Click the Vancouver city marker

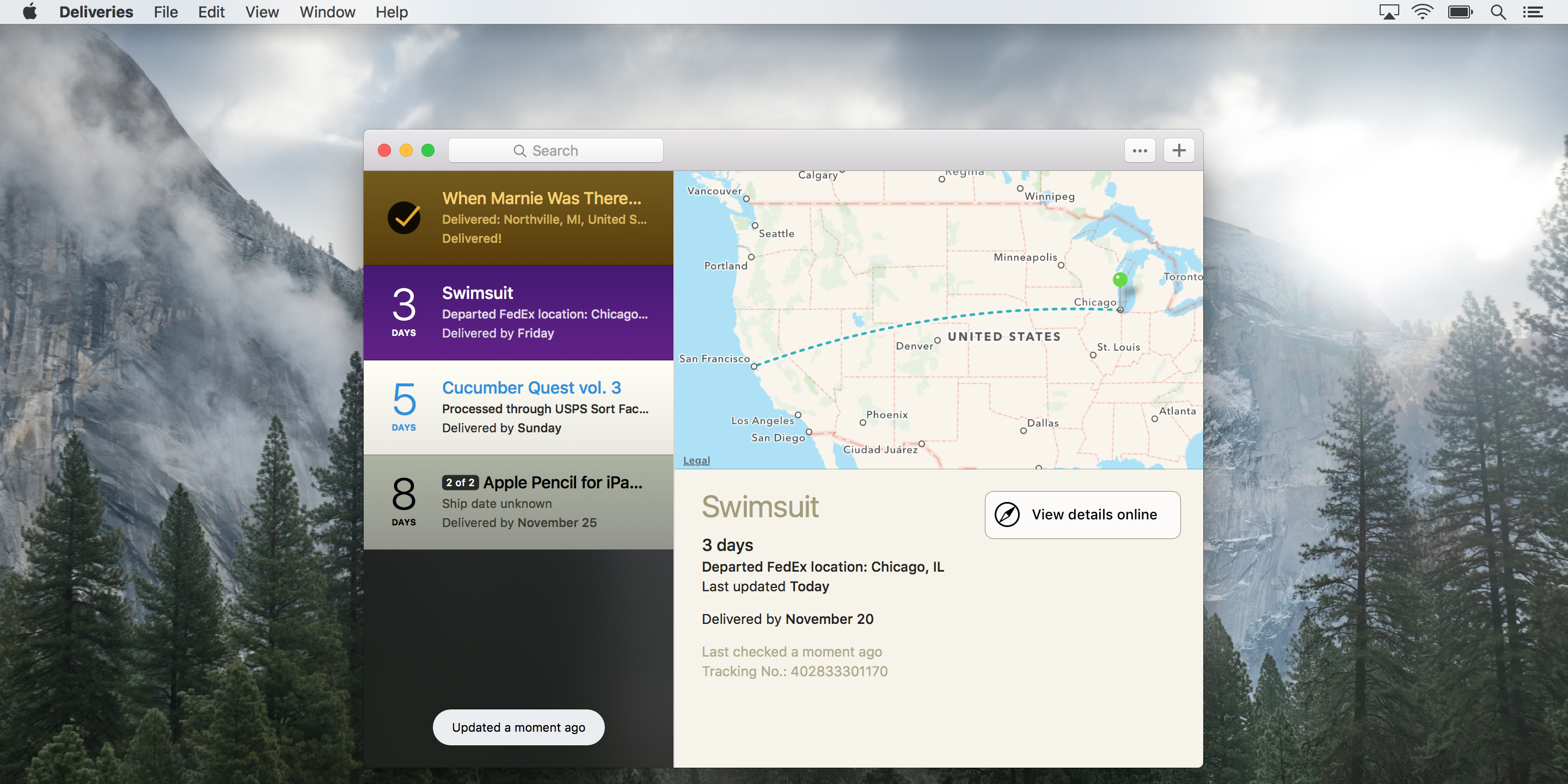pos(746,198)
